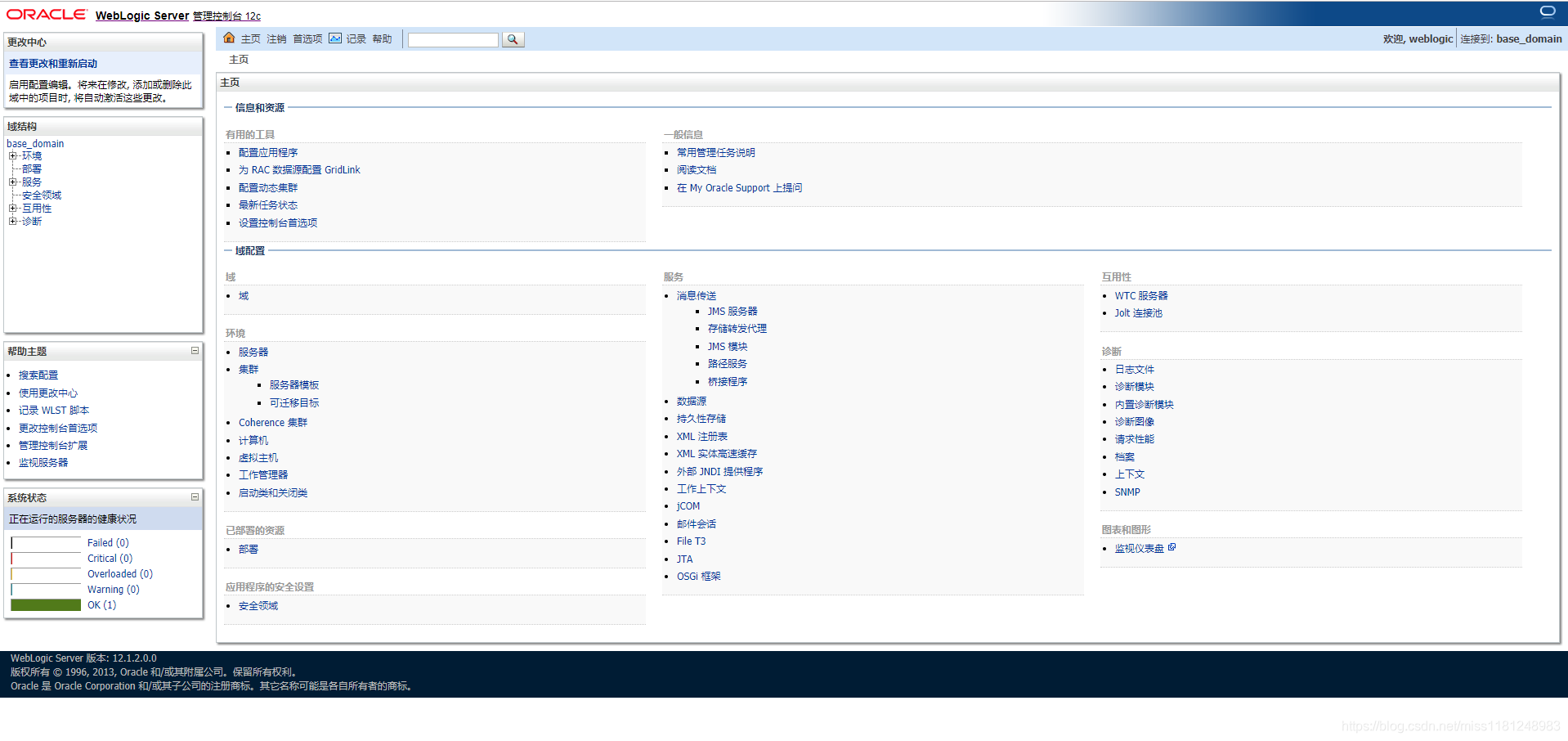Click the record chart icon beside 记录
This screenshot has width=1568, height=741.
(335, 38)
